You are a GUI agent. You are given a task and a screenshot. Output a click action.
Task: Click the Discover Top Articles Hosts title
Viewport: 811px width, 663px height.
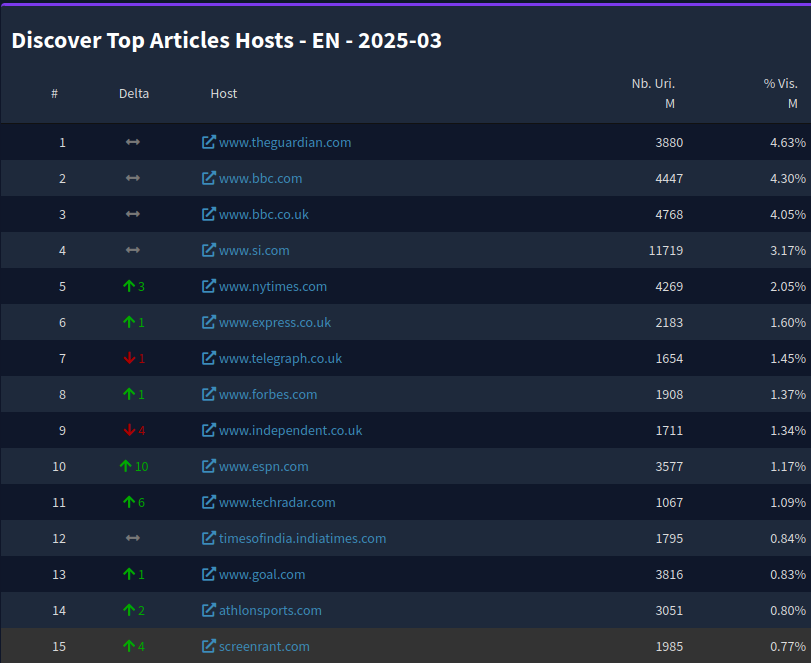[x=227, y=40]
